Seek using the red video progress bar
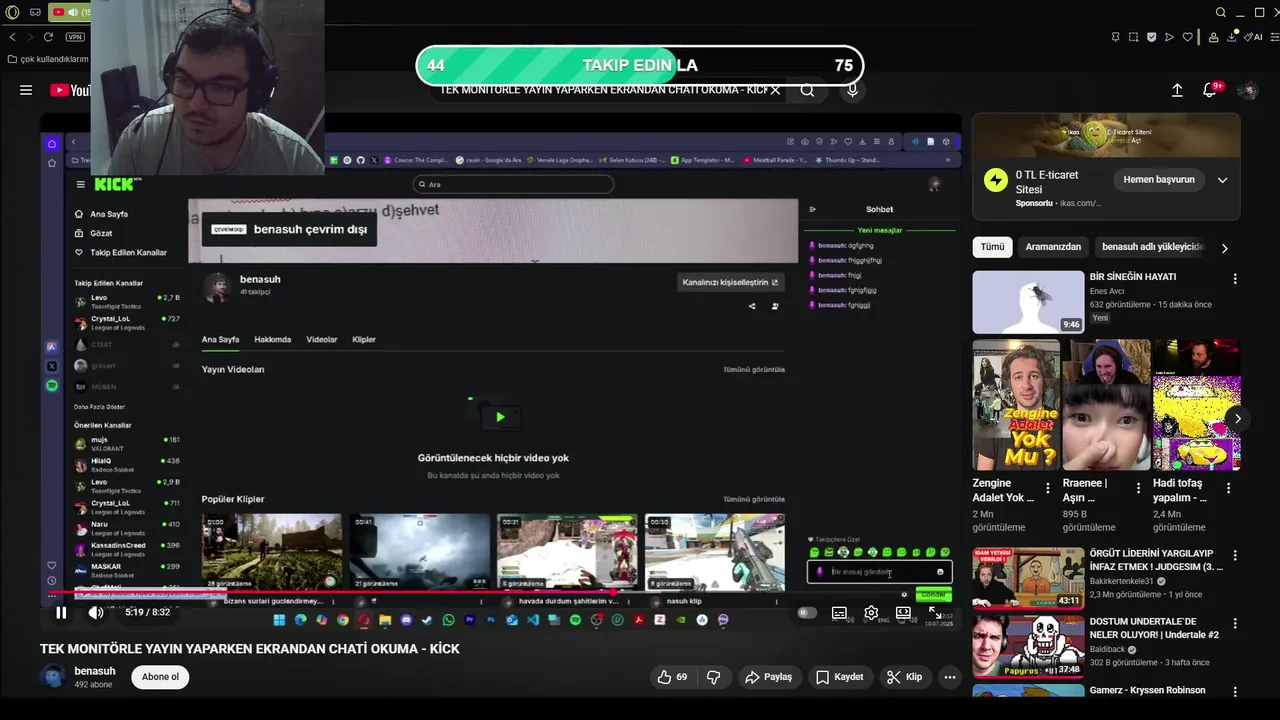The image size is (1280, 720). (x=500, y=591)
